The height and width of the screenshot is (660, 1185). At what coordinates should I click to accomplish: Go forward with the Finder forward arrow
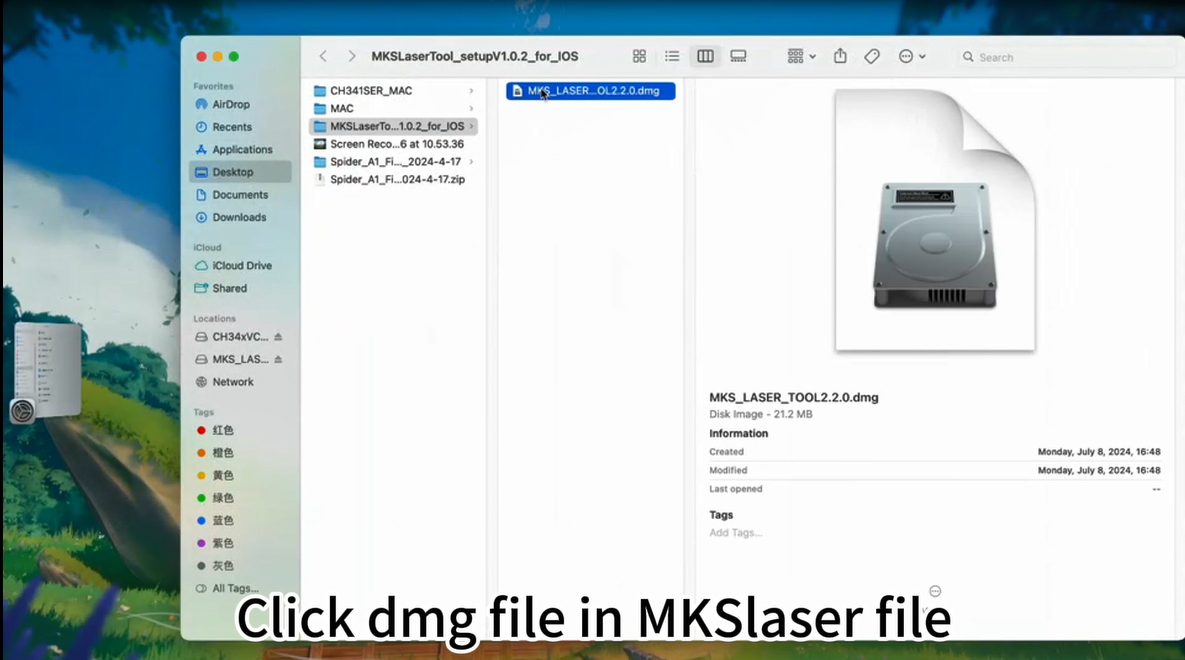coord(351,57)
